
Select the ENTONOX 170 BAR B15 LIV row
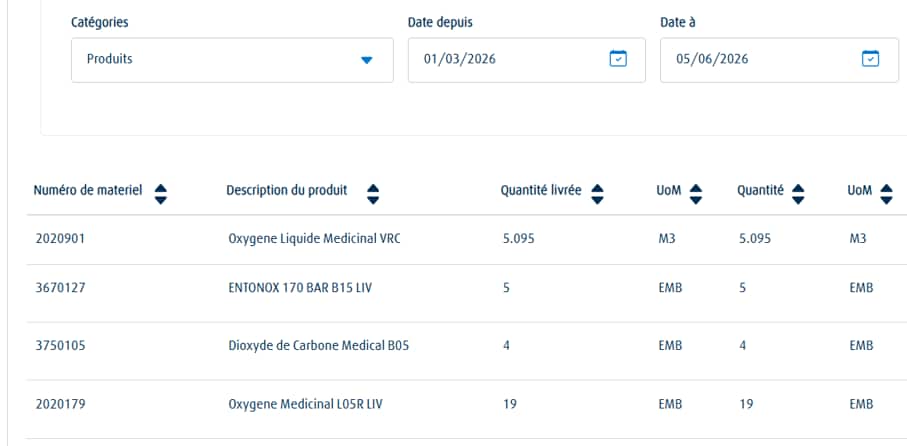[466, 293]
